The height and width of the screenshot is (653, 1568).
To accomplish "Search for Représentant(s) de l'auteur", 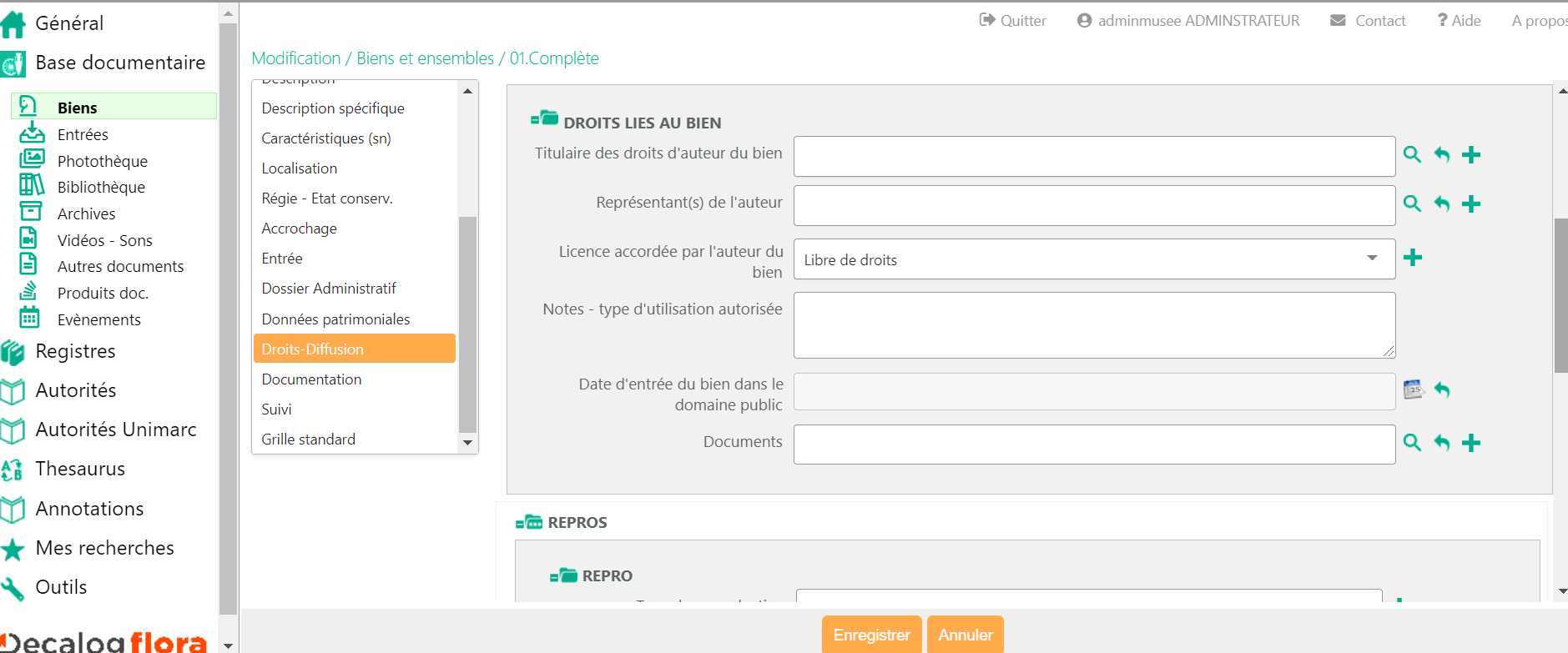I will pyautogui.click(x=1412, y=203).
